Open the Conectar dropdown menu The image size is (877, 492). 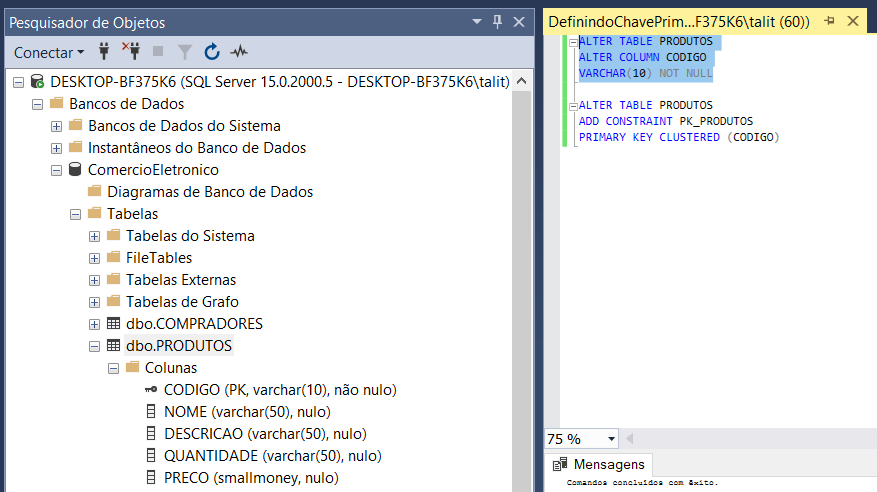pyautogui.click(x=49, y=53)
